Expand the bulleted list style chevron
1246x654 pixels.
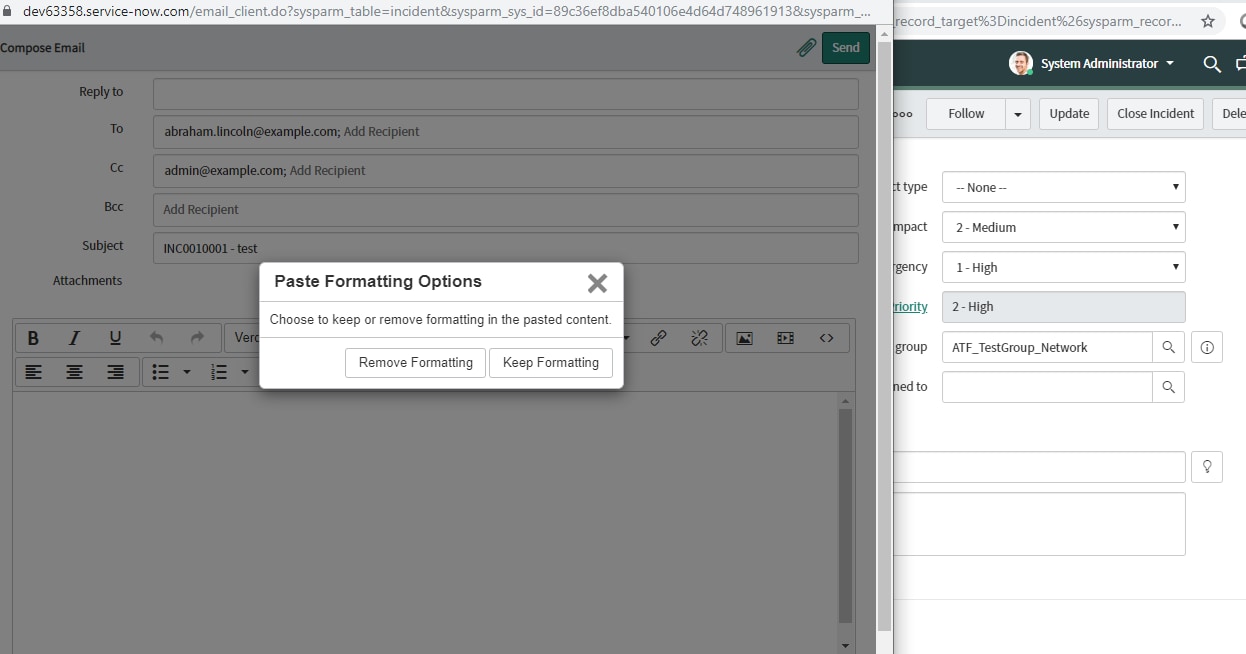tap(185, 371)
